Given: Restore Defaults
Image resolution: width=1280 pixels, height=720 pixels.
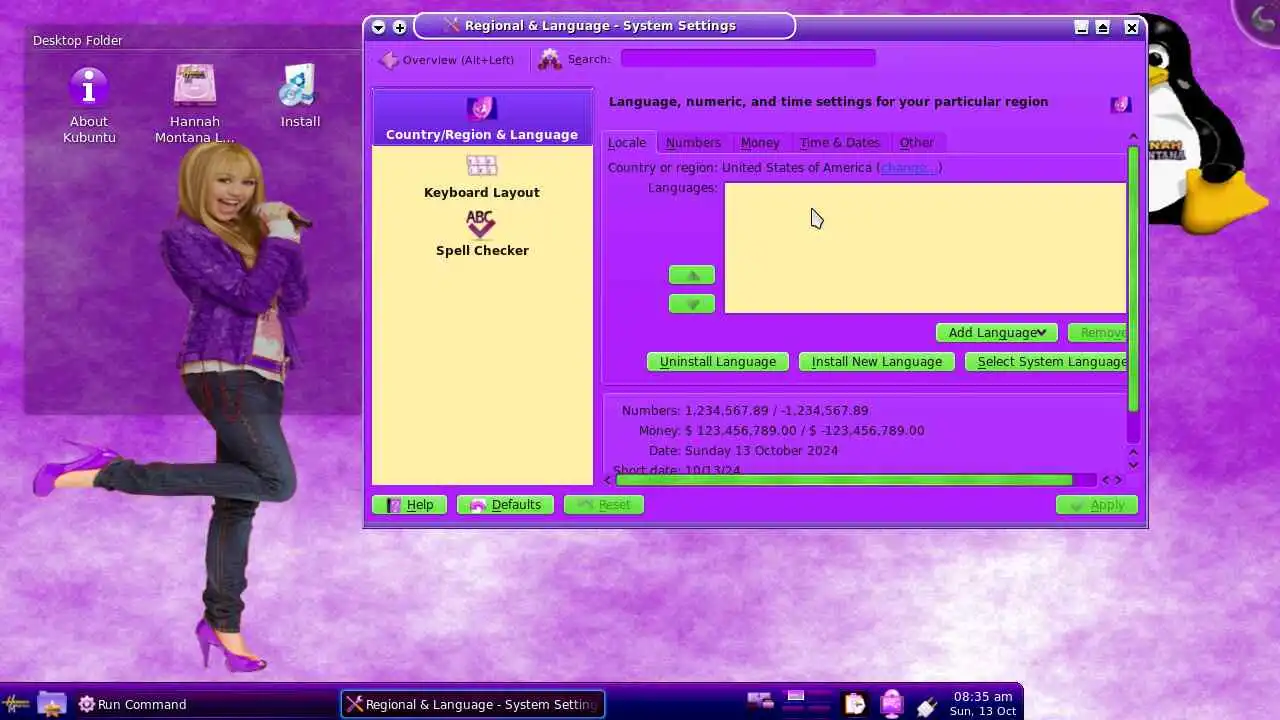Looking at the screenshot, I should pyautogui.click(x=505, y=505).
